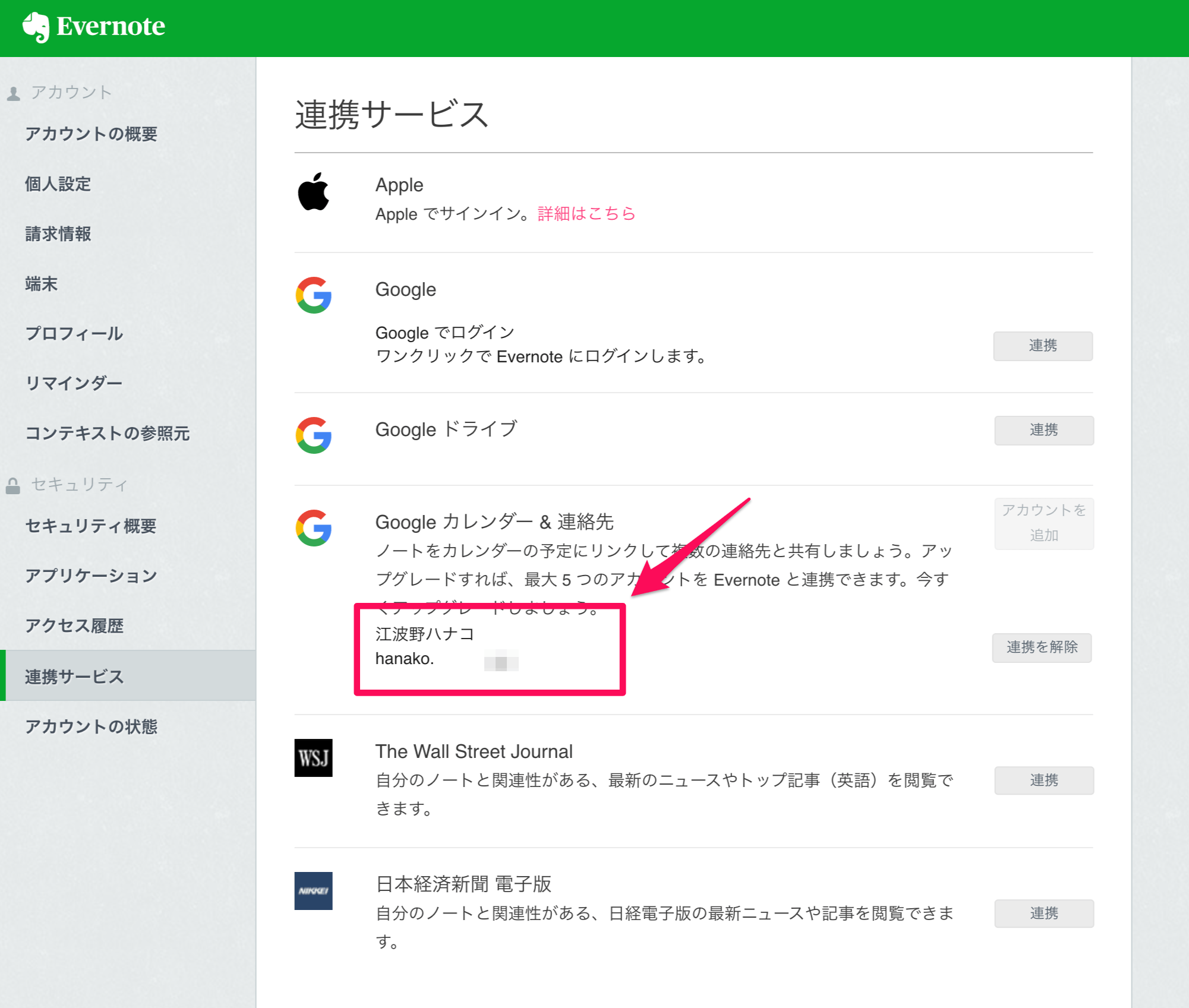Click the Google login G icon
This screenshot has height=1008, width=1189.
tap(313, 295)
